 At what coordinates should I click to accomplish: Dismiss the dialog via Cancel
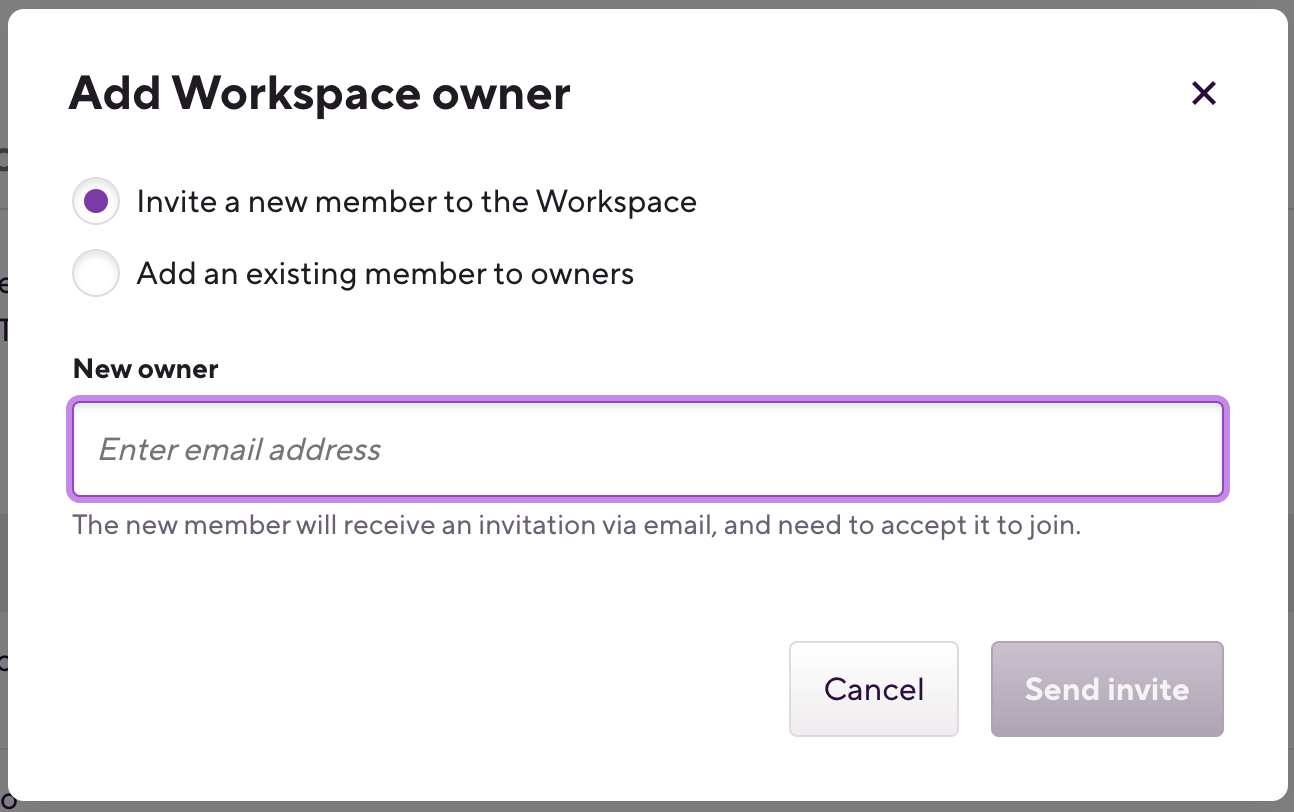click(873, 689)
